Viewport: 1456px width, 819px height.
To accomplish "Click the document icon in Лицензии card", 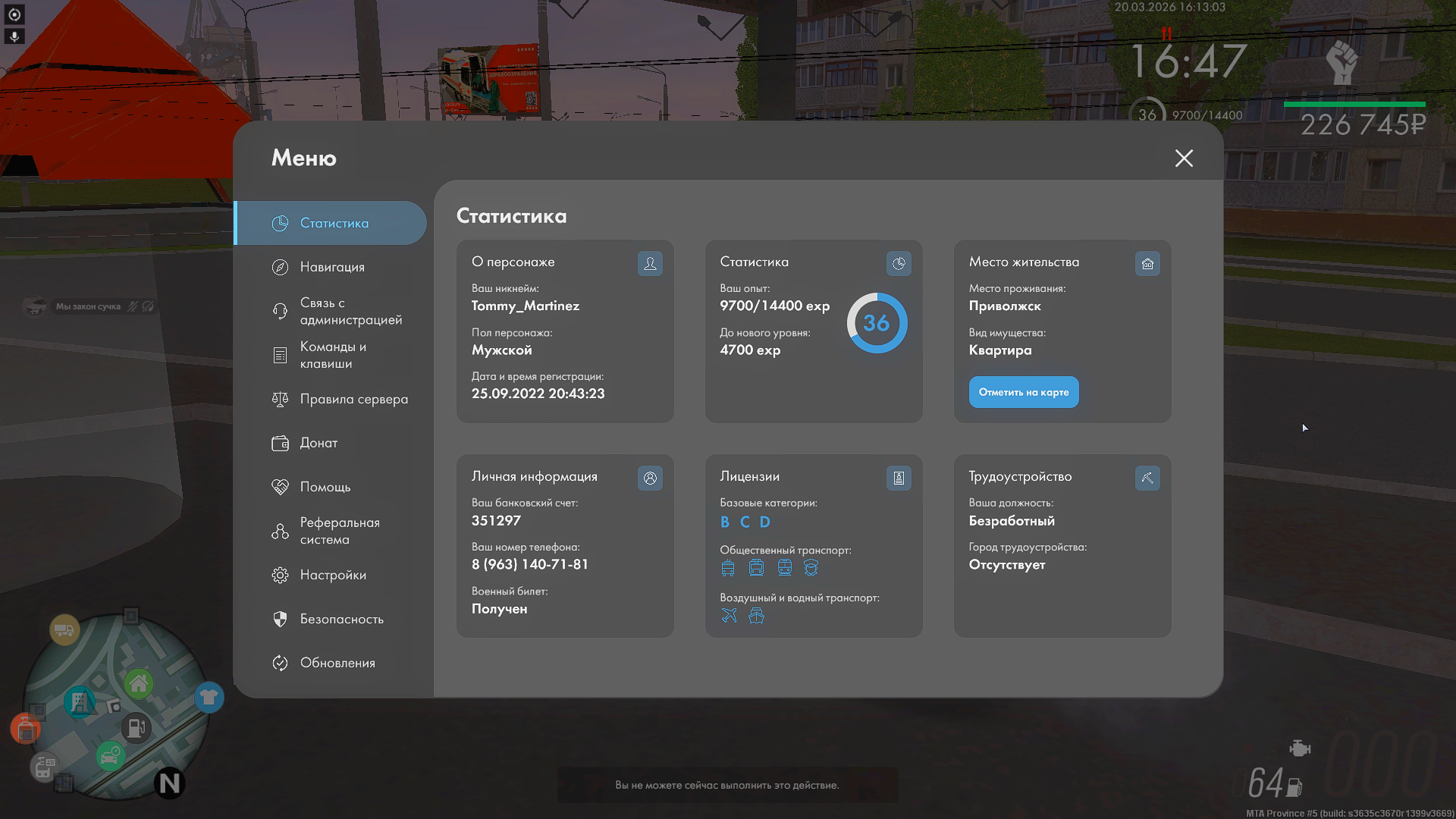I will (899, 478).
